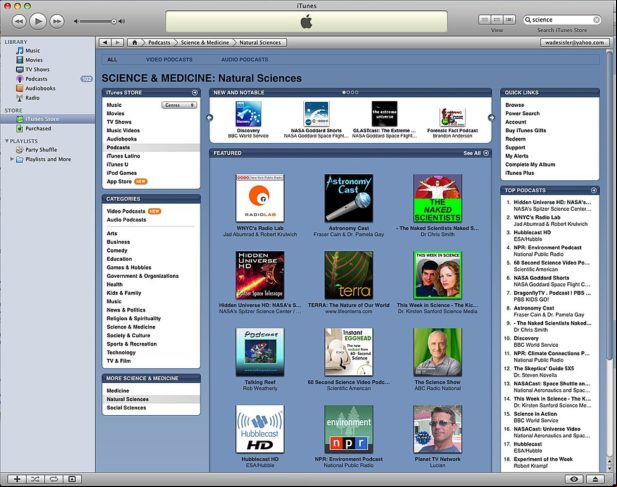Open Audiobooks in the Library sidebar
The width and height of the screenshot is (617, 487).
click(x=40, y=88)
